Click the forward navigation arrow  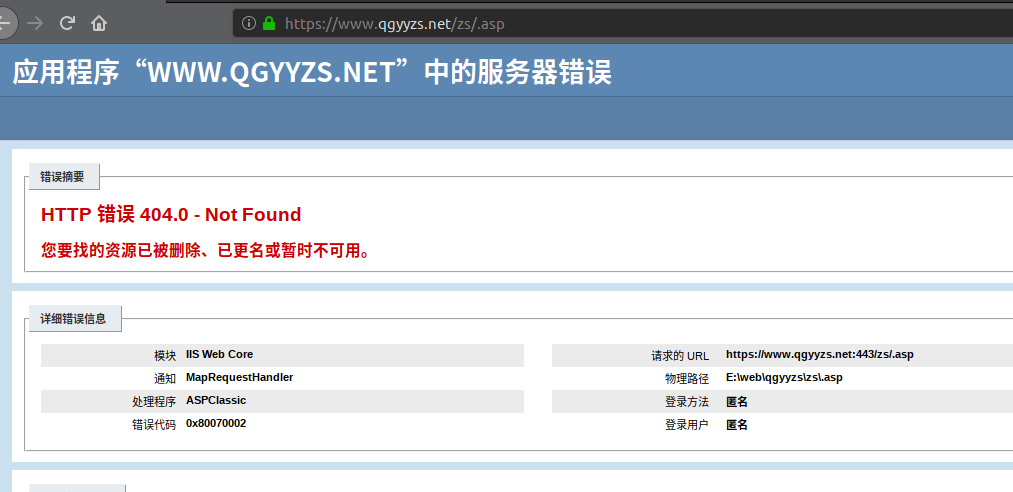tap(35, 23)
